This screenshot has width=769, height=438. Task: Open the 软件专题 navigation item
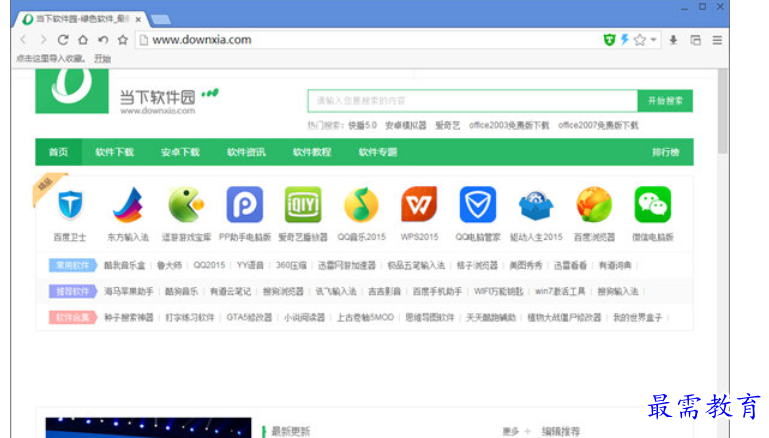(x=378, y=152)
